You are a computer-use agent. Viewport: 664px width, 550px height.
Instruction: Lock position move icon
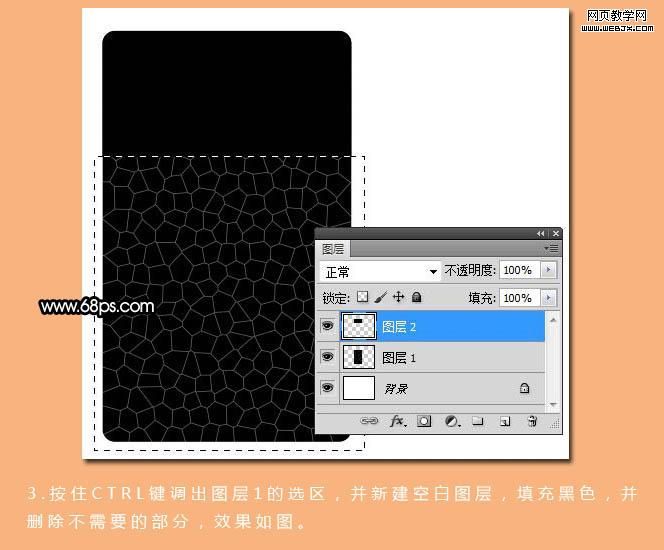pos(398,297)
